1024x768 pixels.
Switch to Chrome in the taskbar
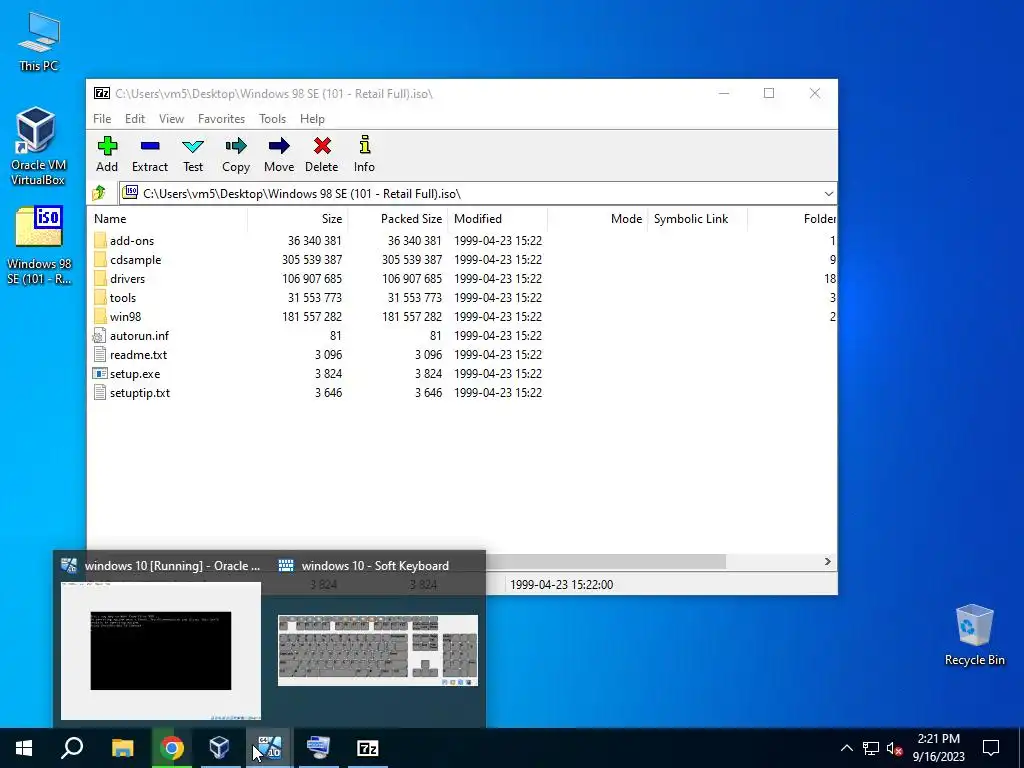pyautogui.click(x=172, y=748)
